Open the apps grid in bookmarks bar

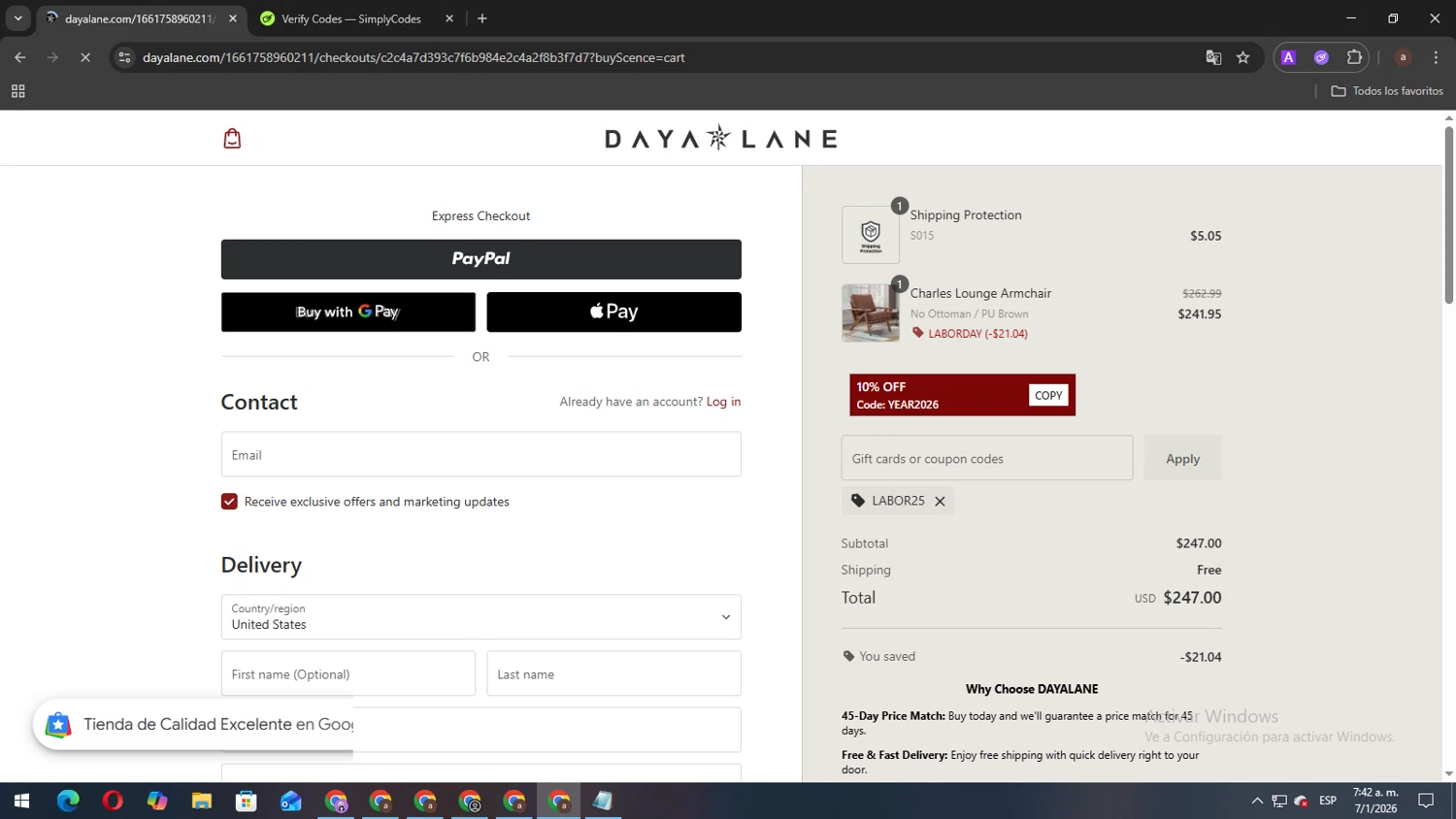pyautogui.click(x=17, y=91)
